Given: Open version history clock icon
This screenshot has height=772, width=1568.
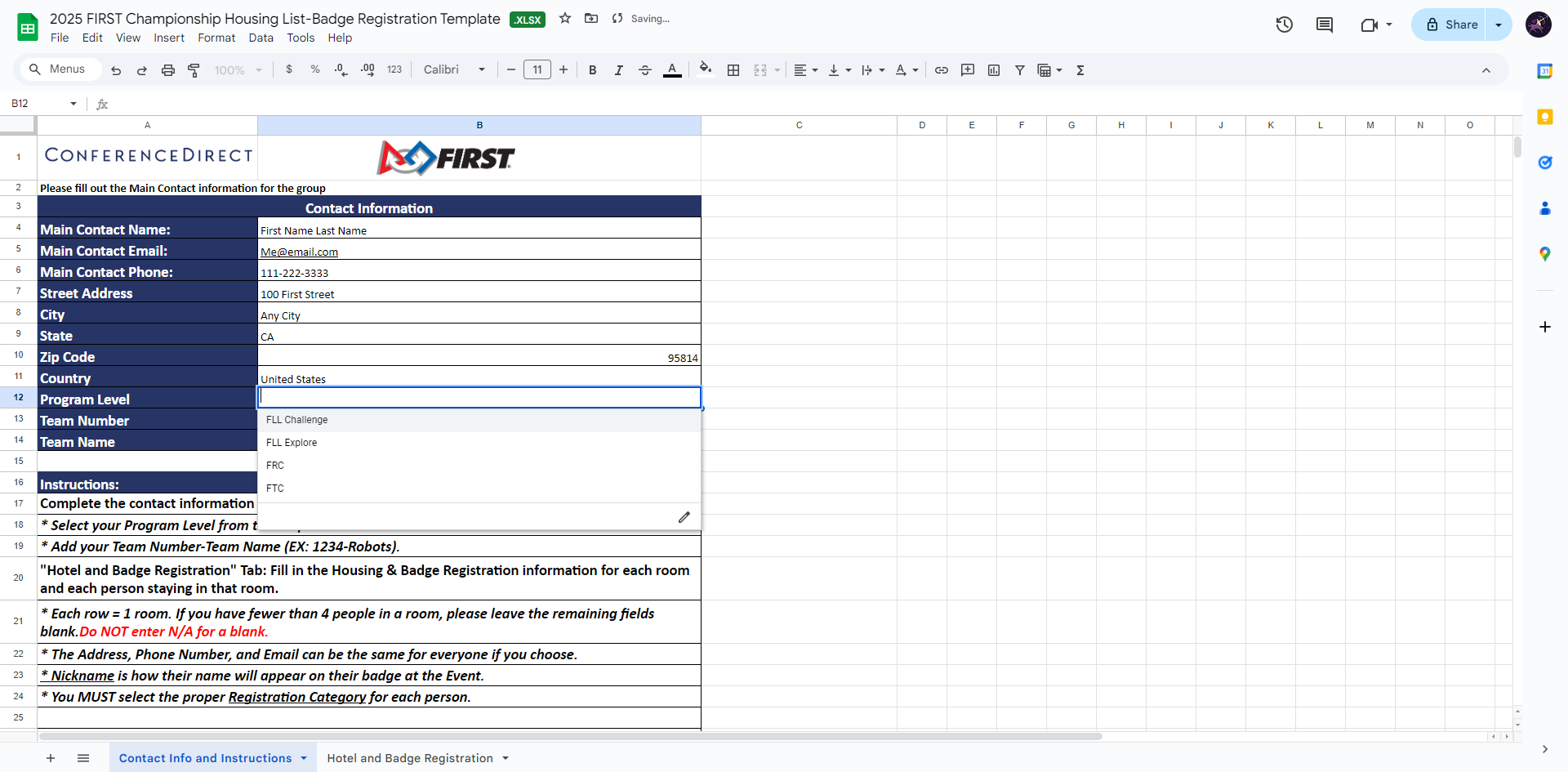Looking at the screenshot, I should tap(1285, 25).
